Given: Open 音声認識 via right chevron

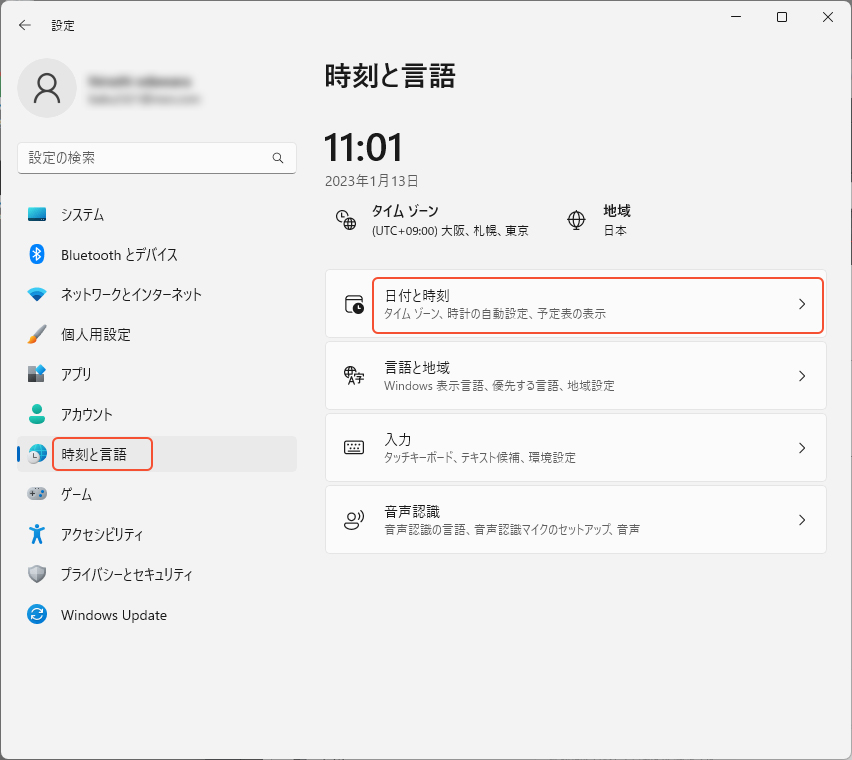Looking at the screenshot, I should 801,520.
